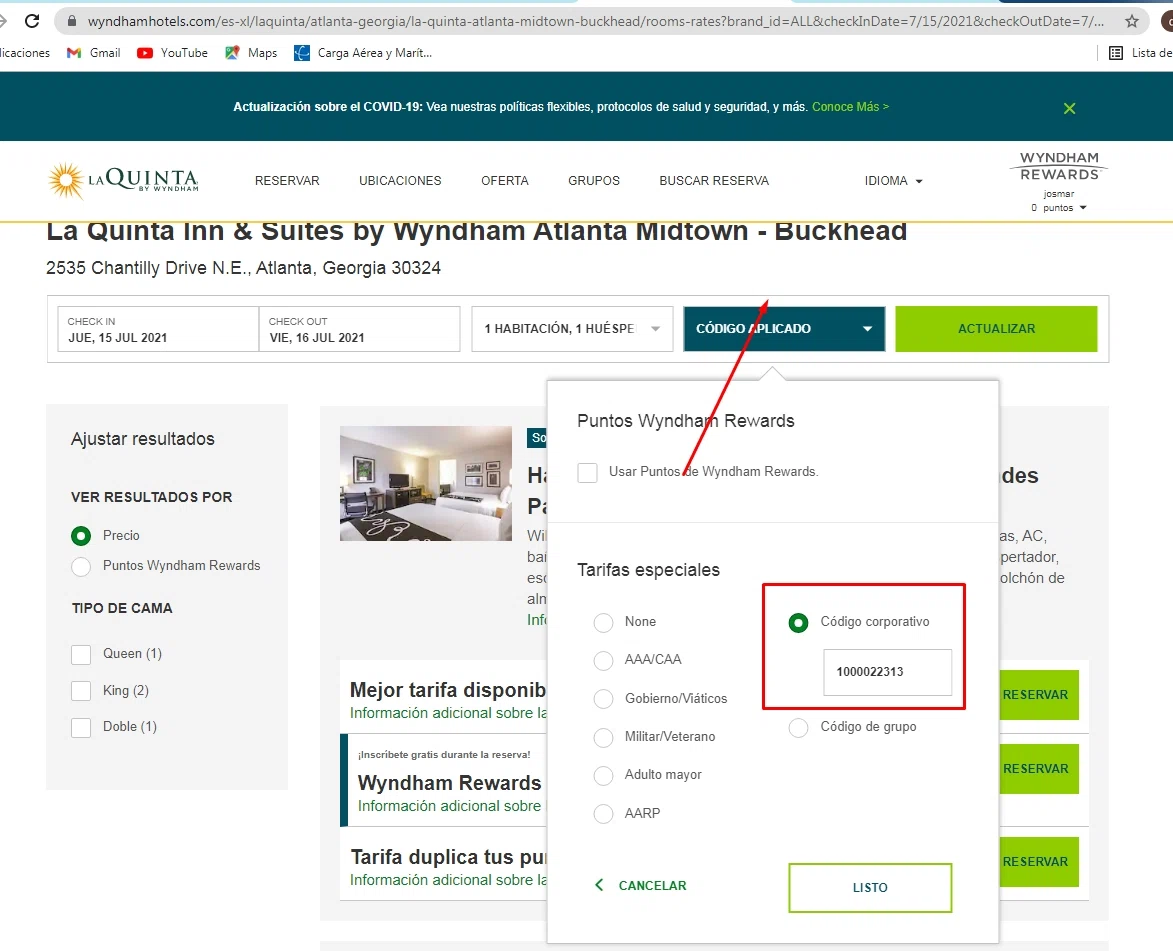Open info link under Wyndham Rewards rate
The width and height of the screenshot is (1173, 951).
[x=452, y=806]
